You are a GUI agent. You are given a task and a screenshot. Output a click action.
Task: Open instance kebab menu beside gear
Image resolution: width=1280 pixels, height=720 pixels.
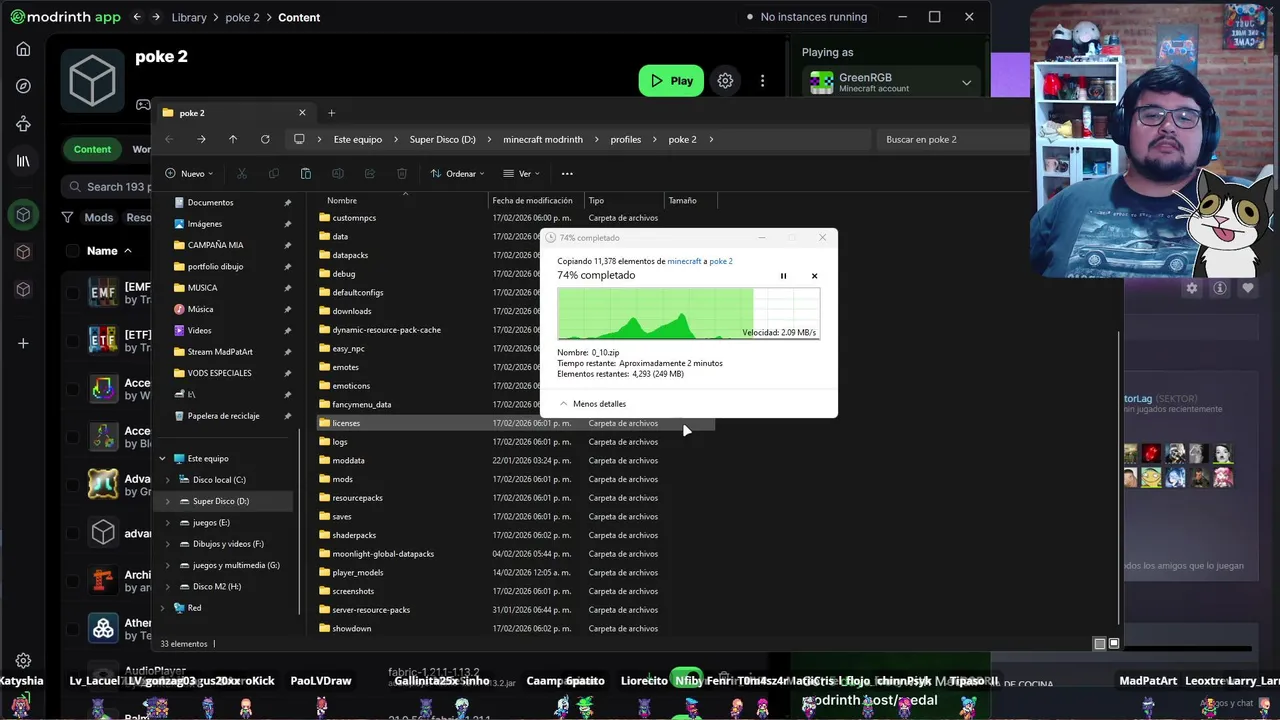(x=762, y=81)
